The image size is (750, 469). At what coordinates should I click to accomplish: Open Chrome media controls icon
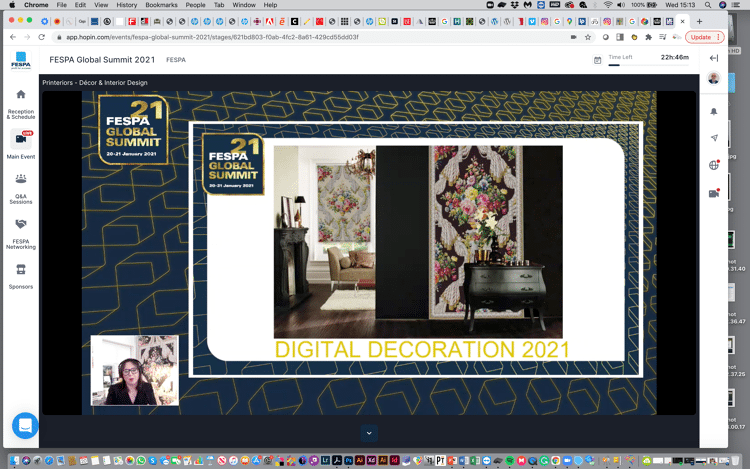(662, 37)
